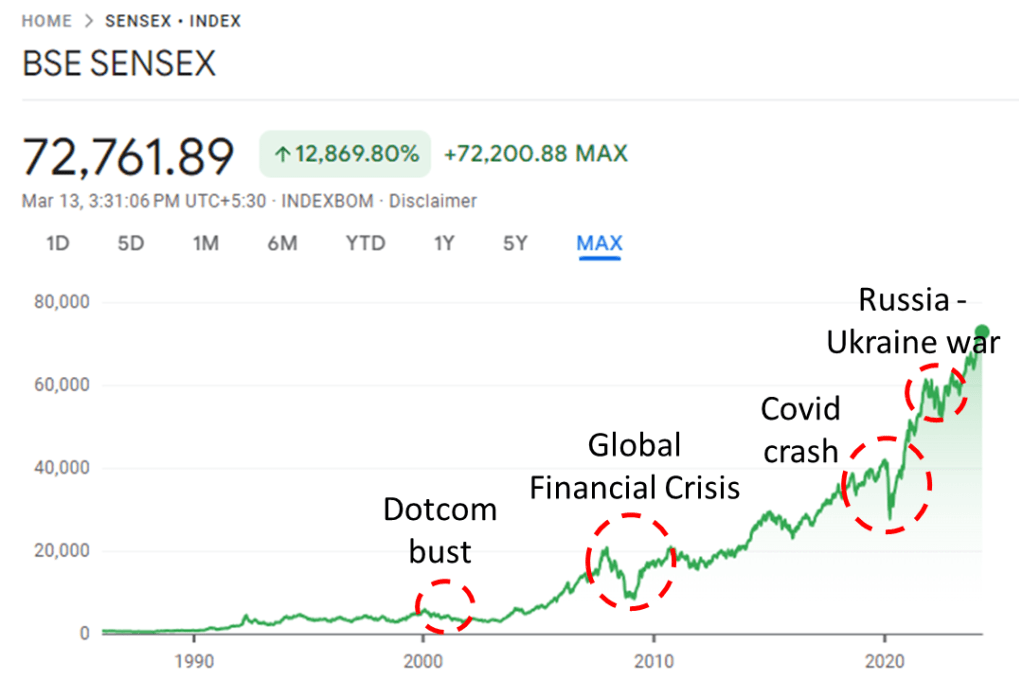The width and height of the screenshot is (1023, 681).
Task: Click the Dotcom bust red circle
Action: pyautogui.click(x=444, y=606)
